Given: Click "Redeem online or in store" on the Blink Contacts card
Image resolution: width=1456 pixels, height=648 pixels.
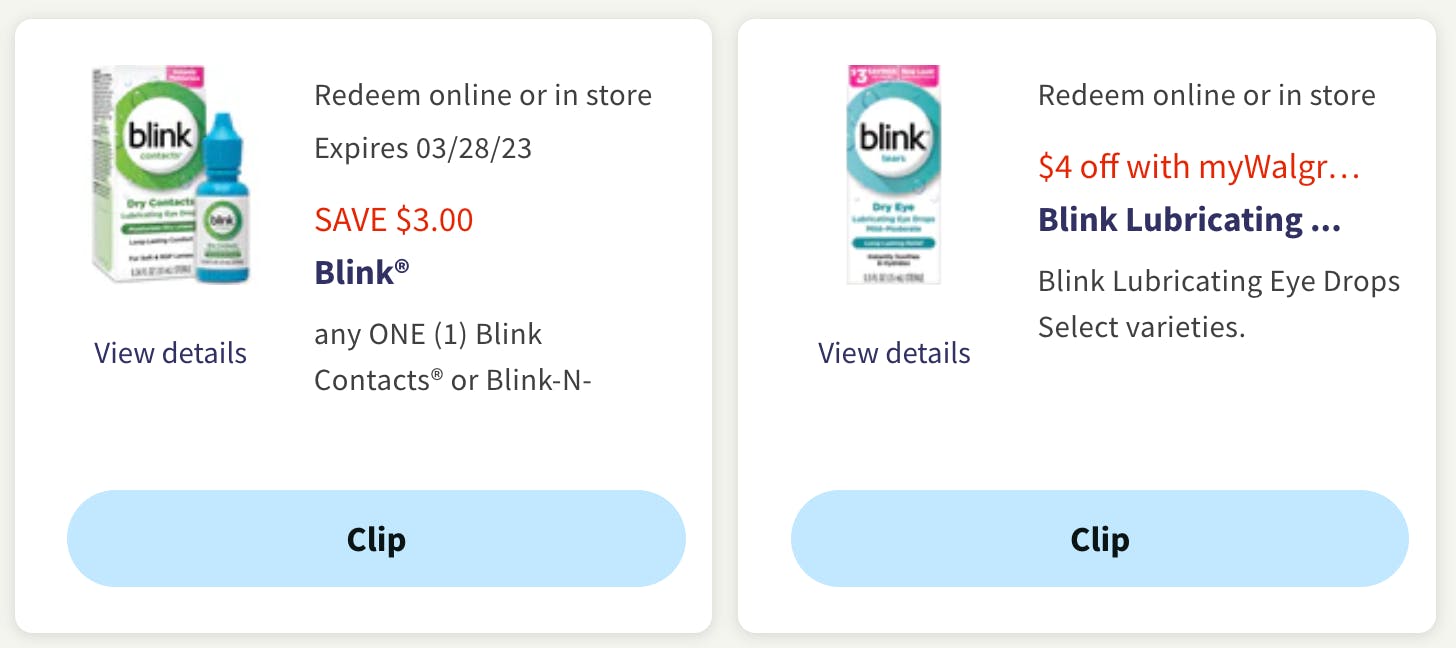Looking at the screenshot, I should (x=483, y=95).
